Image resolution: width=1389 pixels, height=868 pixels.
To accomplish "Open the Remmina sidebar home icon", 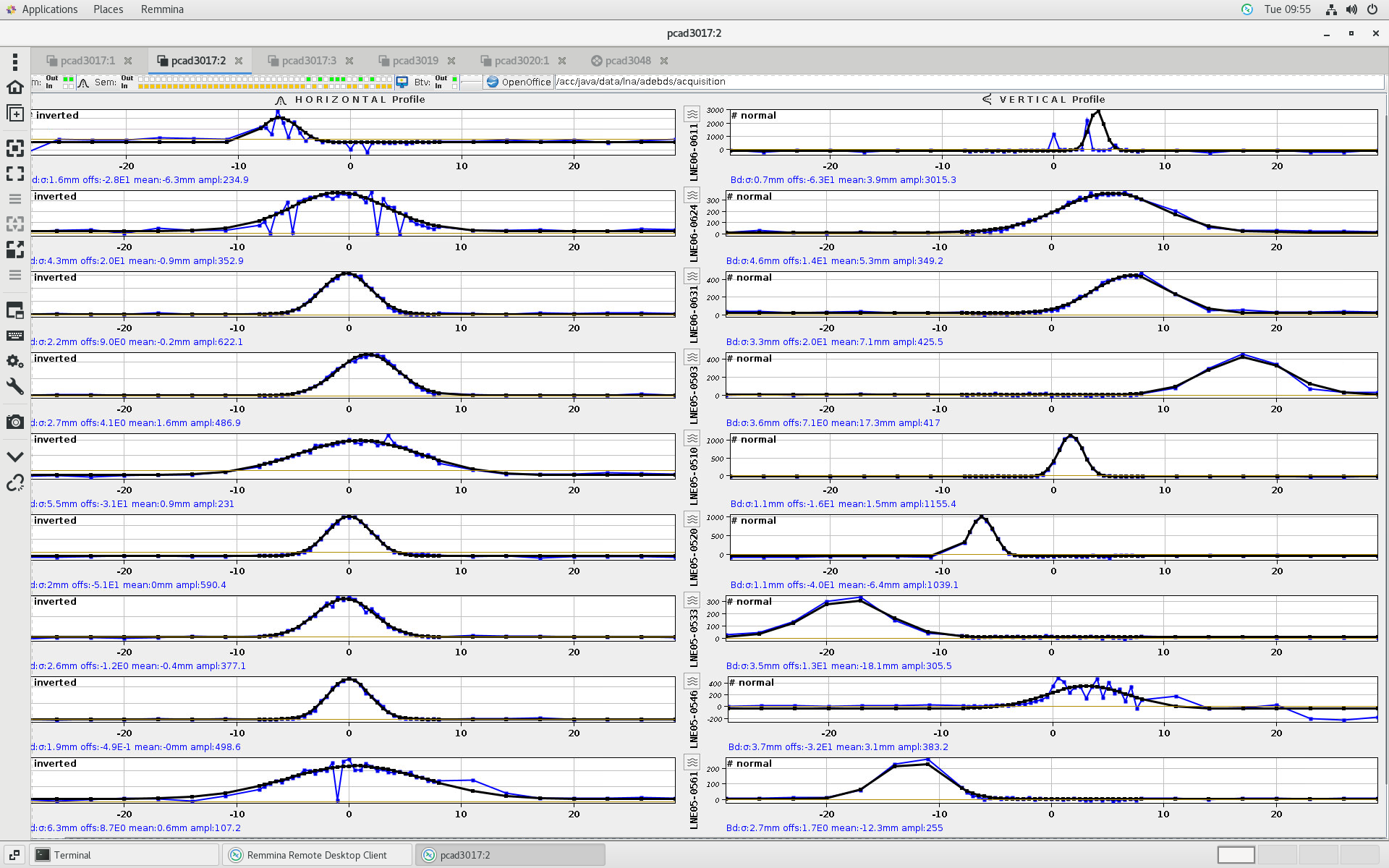I will [x=14, y=88].
